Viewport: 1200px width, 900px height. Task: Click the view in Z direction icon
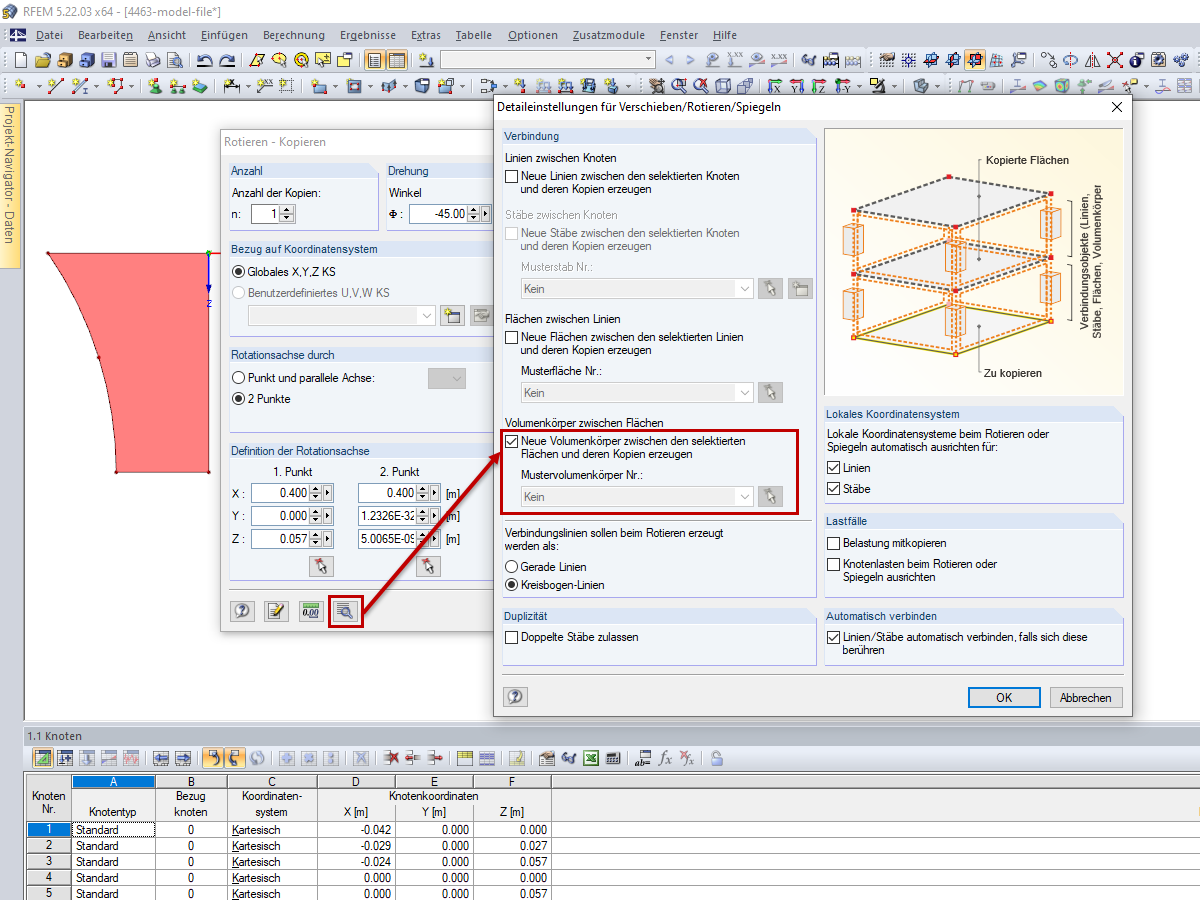[818, 86]
